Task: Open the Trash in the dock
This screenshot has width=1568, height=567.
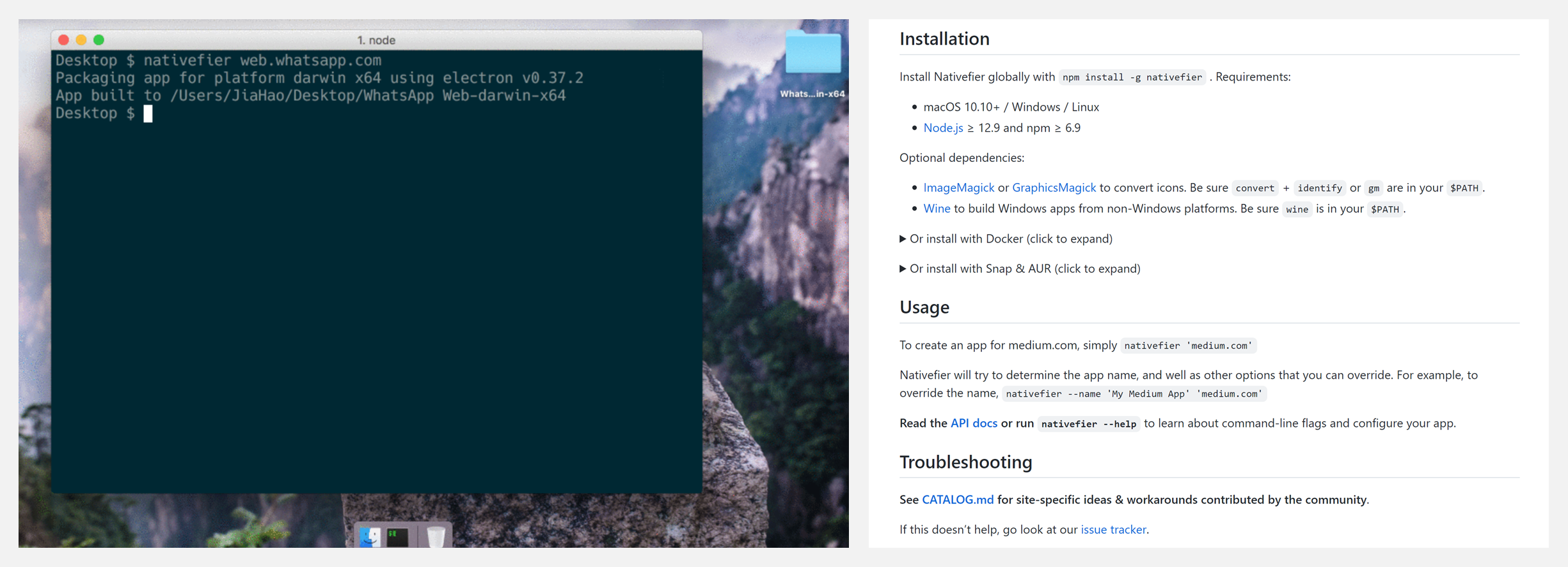Action: (x=436, y=536)
